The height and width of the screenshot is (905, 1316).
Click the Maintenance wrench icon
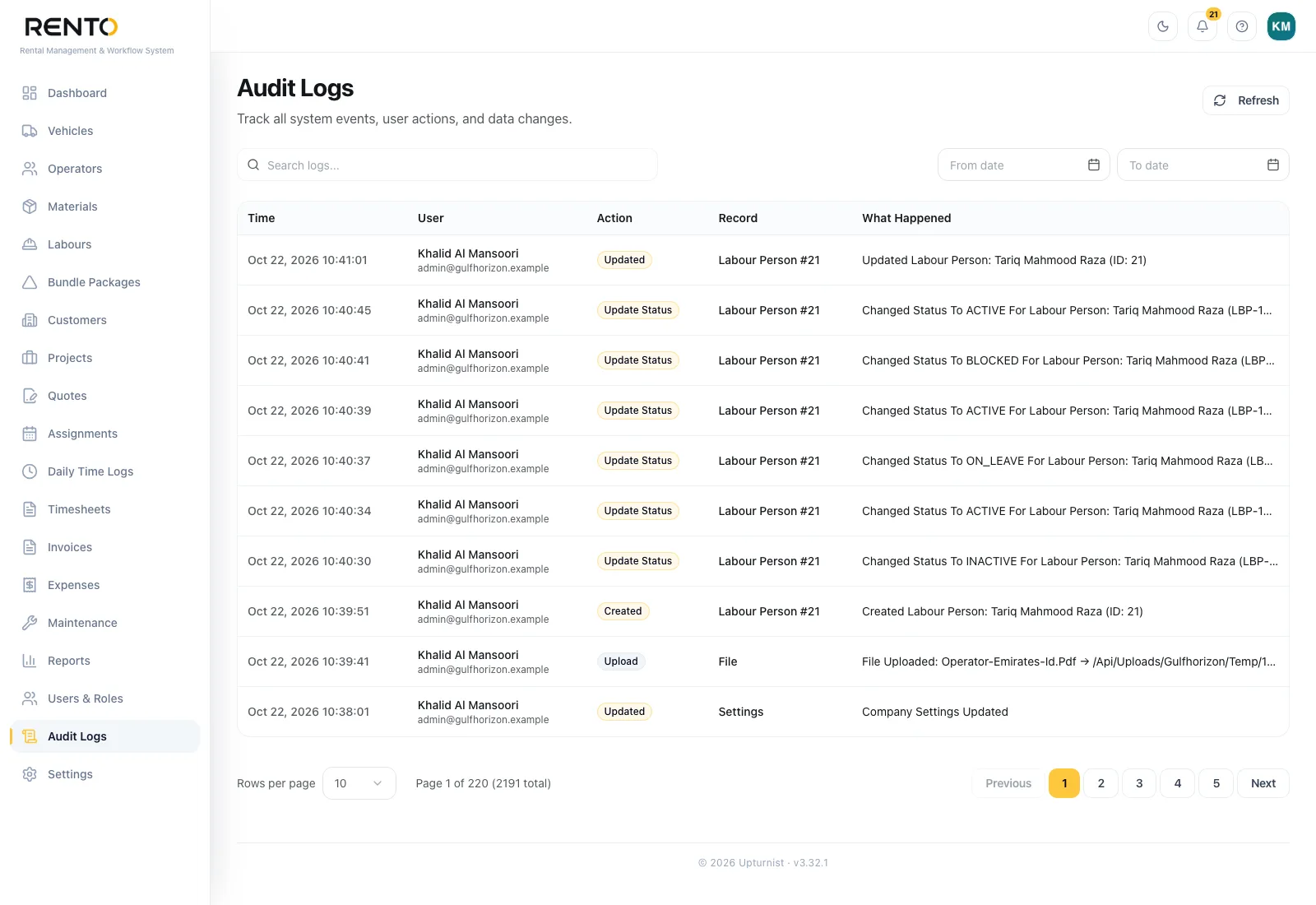pos(30,623)
